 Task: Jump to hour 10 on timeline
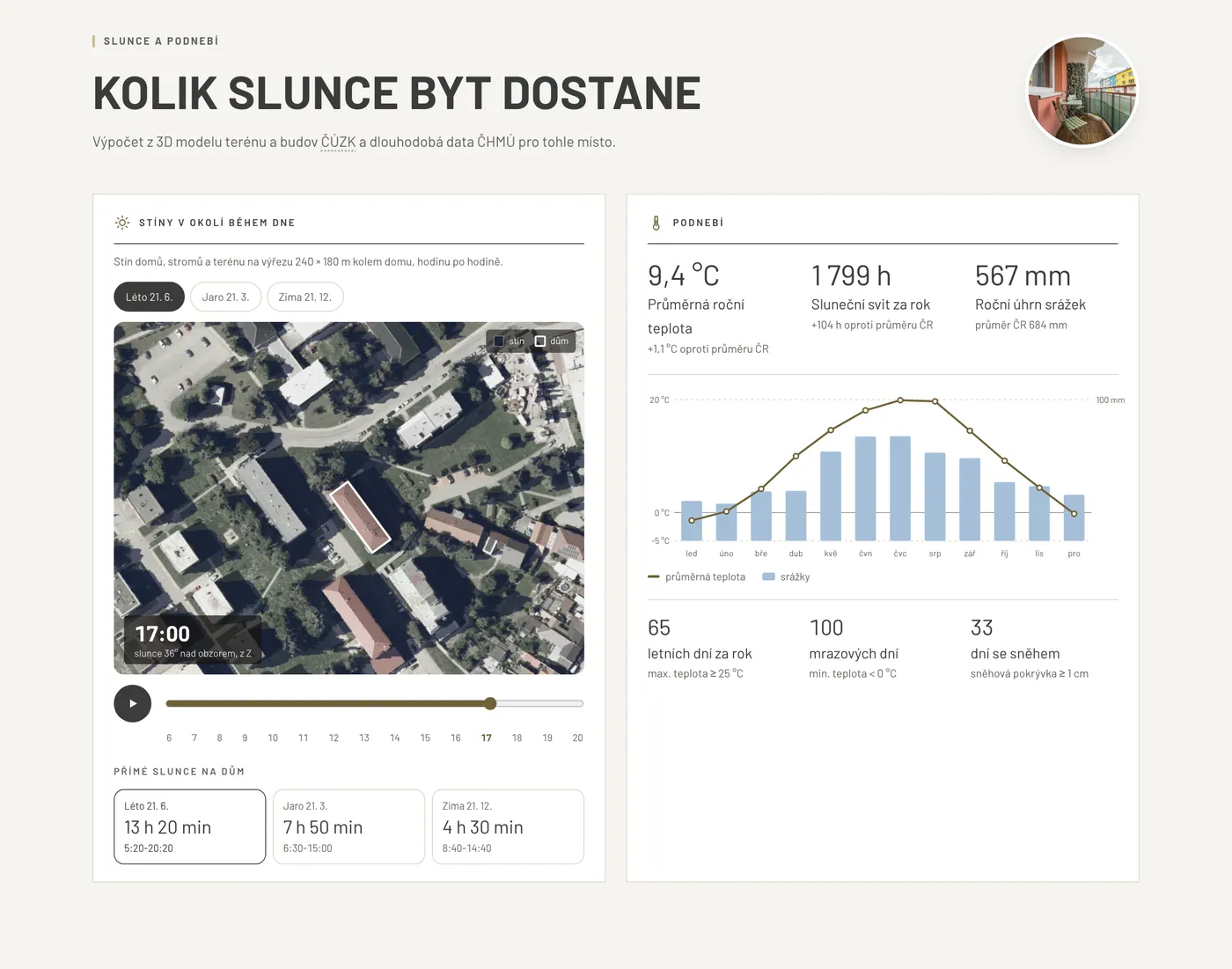tap(273, 738)
